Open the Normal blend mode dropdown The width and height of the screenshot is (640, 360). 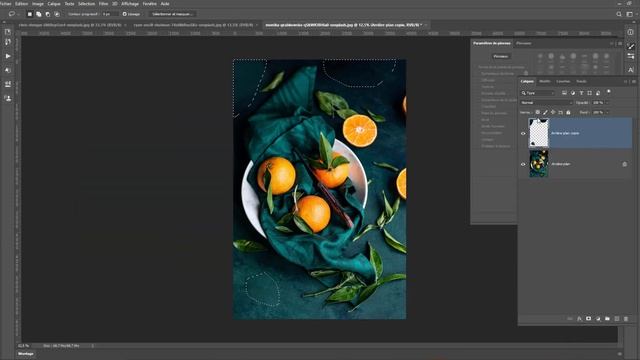(x=547, y=103)
